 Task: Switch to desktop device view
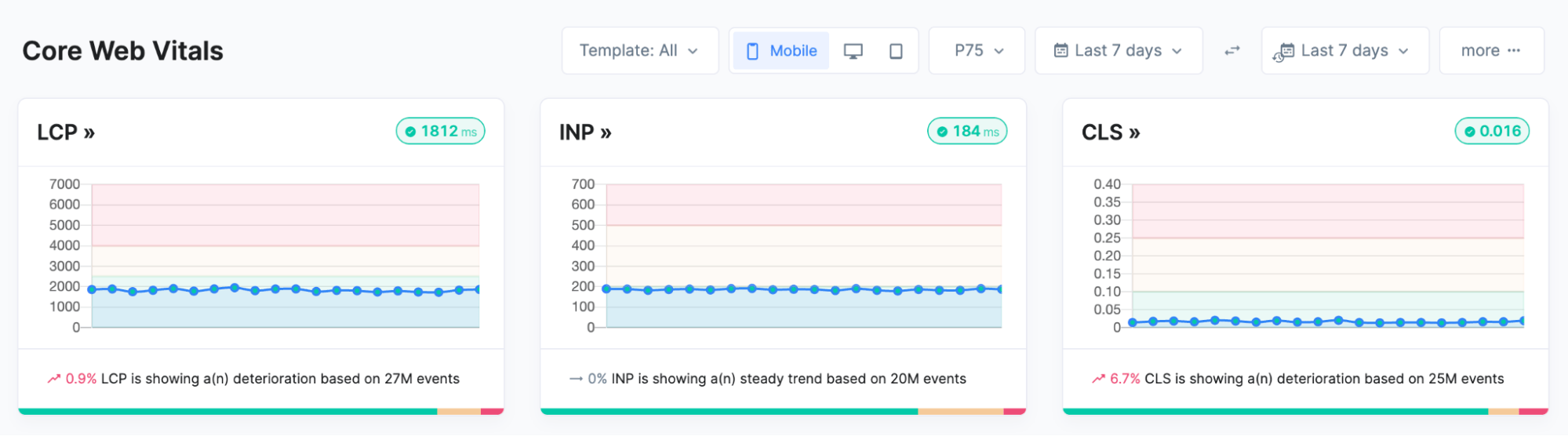click(853, 51)
